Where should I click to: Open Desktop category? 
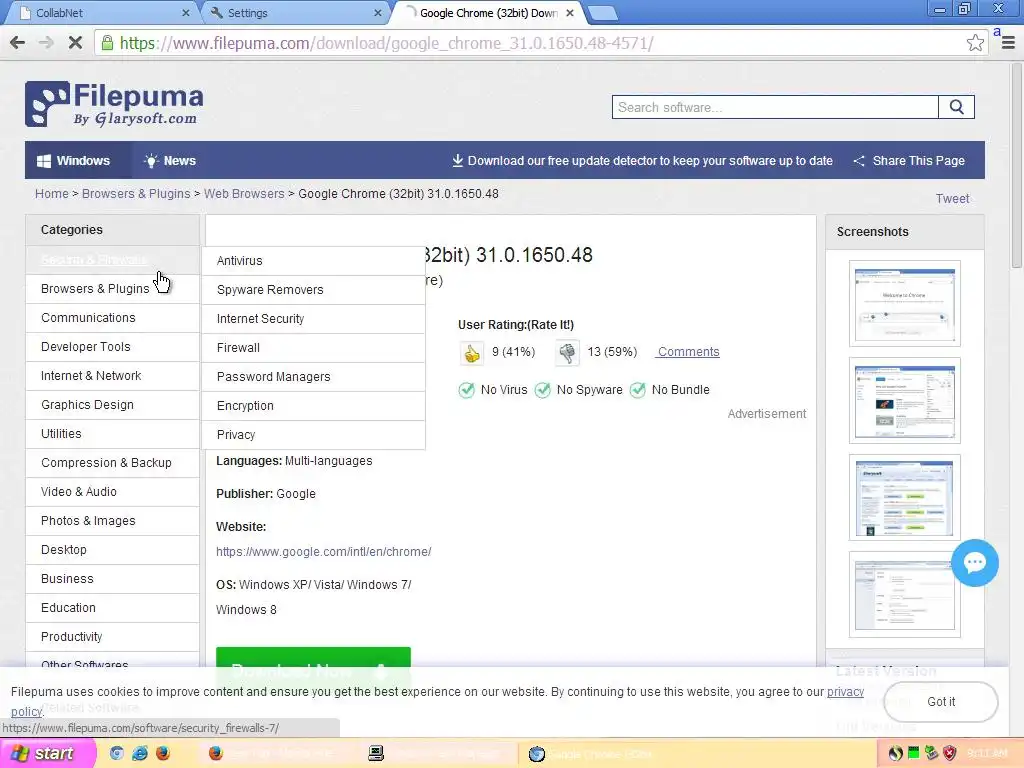(112, 550)
